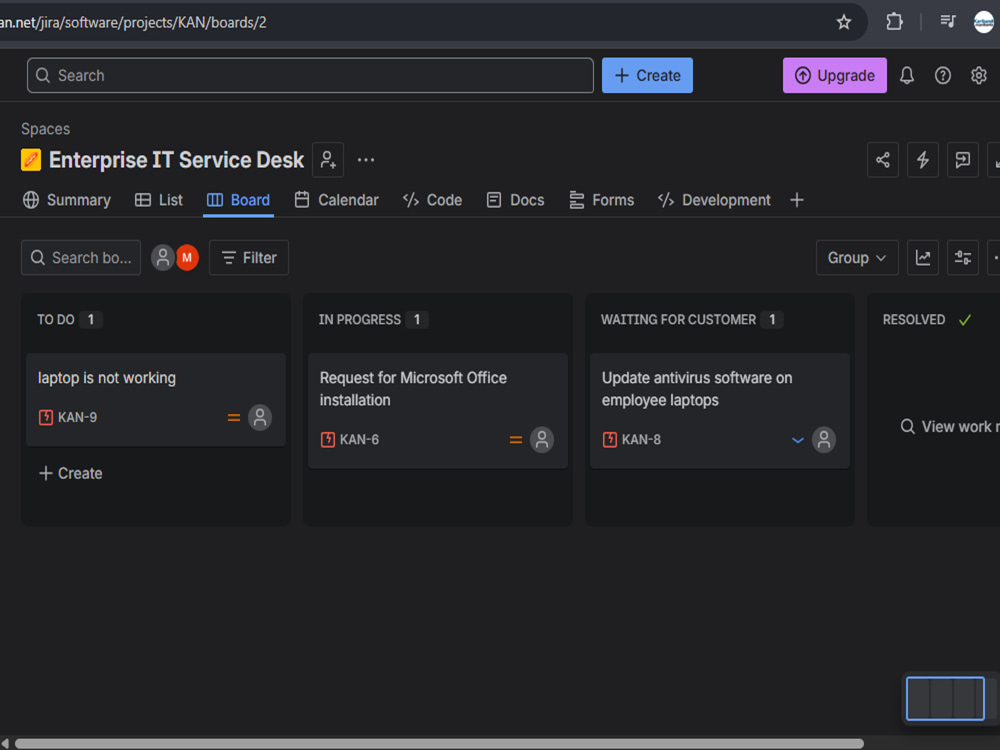The width and height of the screenshot is (1000, 750).
Task: Click the KAN-6 assignee avatar
Action: [x=541, y=440]
